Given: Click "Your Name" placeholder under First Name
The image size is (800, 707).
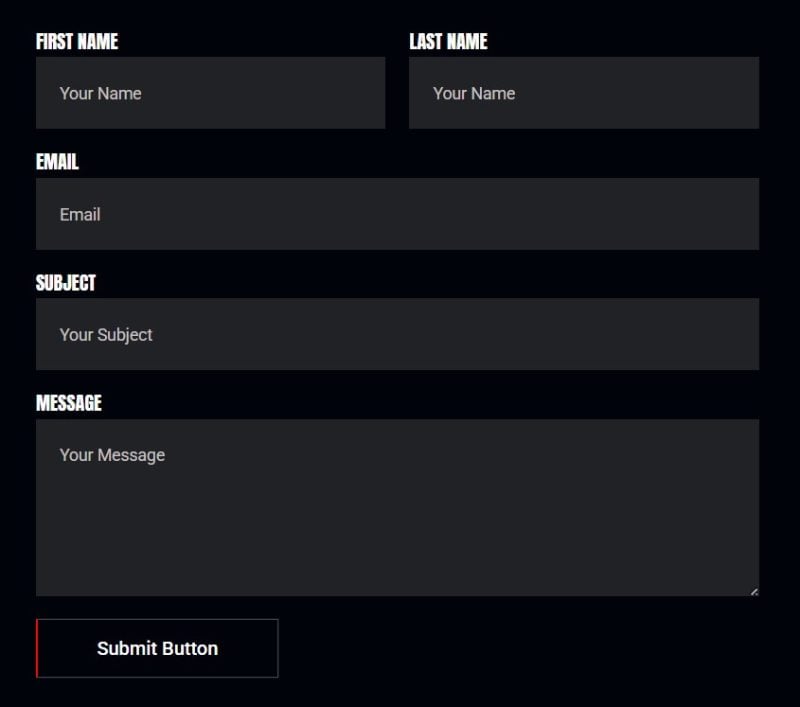Looking at the screenshot, I should (101, 93).
